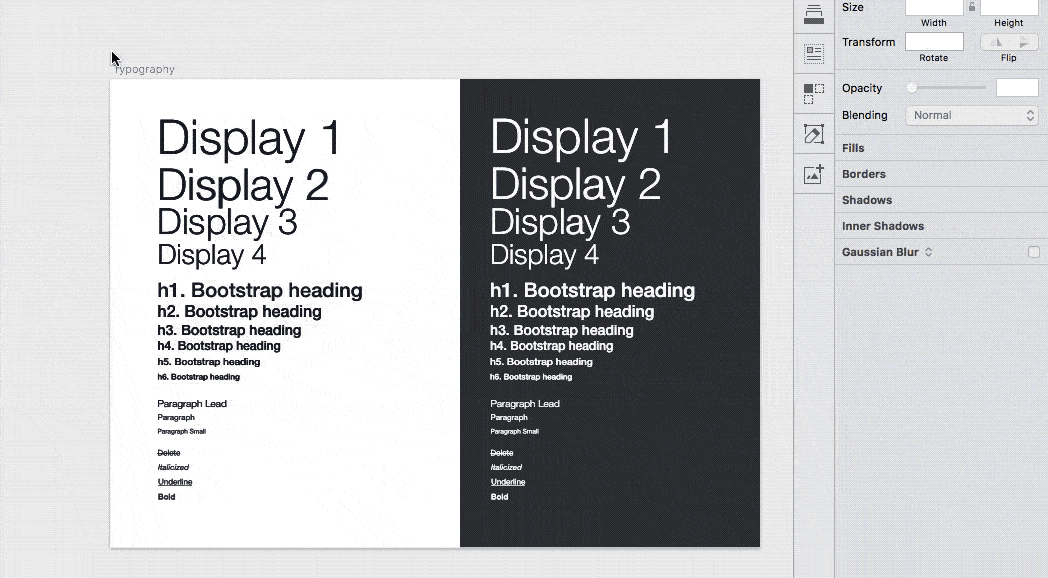Expand the Borders section
This screenshot has width=1048, height=578.
pos(864,174)
